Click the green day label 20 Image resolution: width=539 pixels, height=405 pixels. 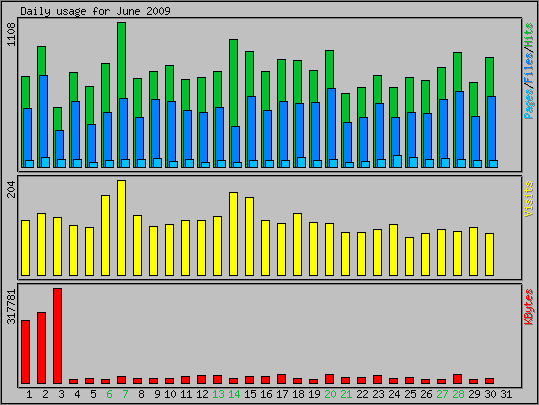(330, 394)
